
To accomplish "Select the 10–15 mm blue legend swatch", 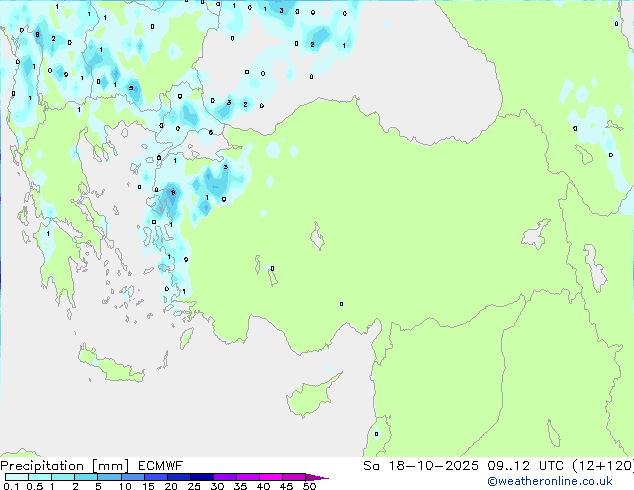I will tap(132, 477).
